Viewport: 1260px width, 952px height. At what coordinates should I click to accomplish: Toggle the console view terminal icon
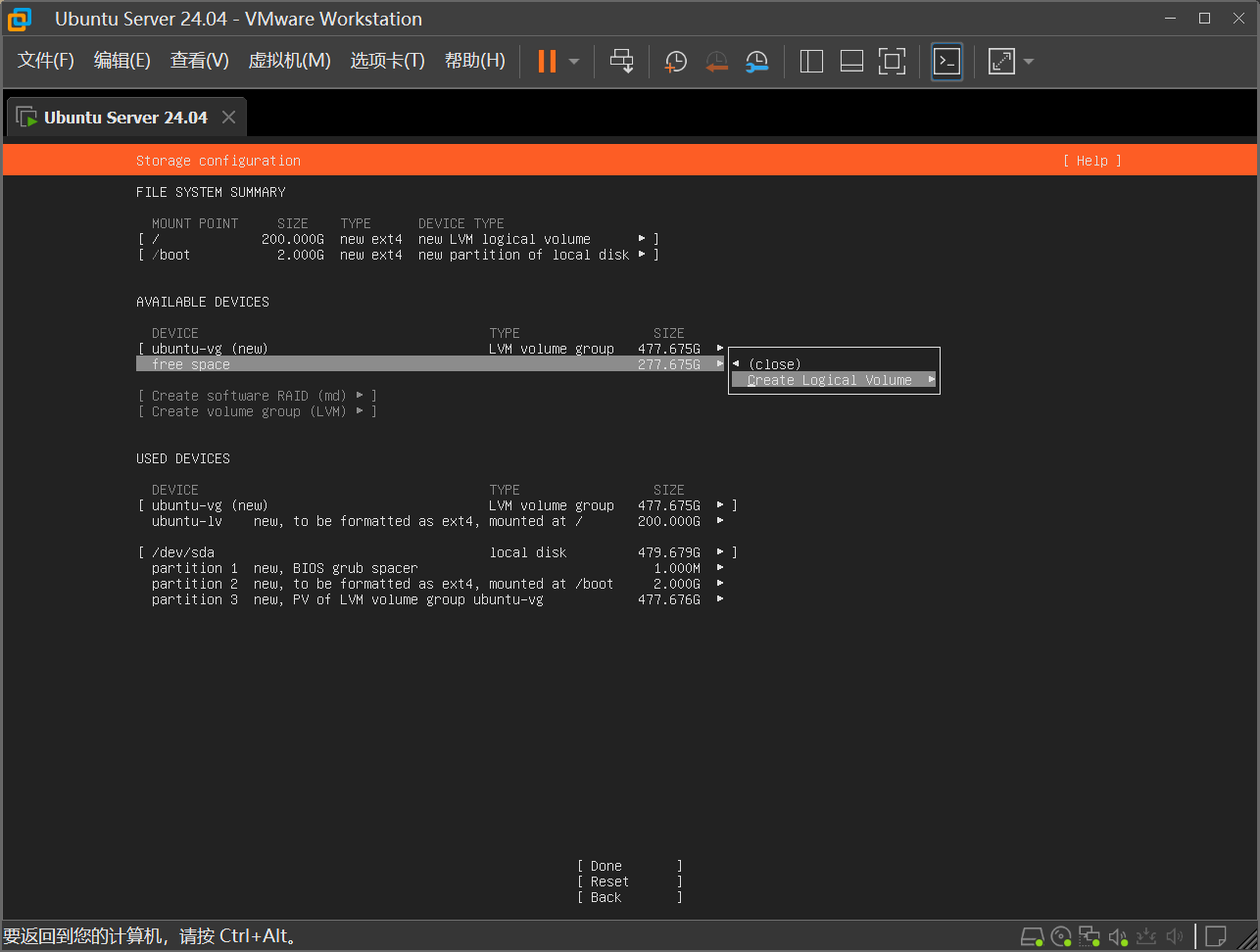click(946, 62)
